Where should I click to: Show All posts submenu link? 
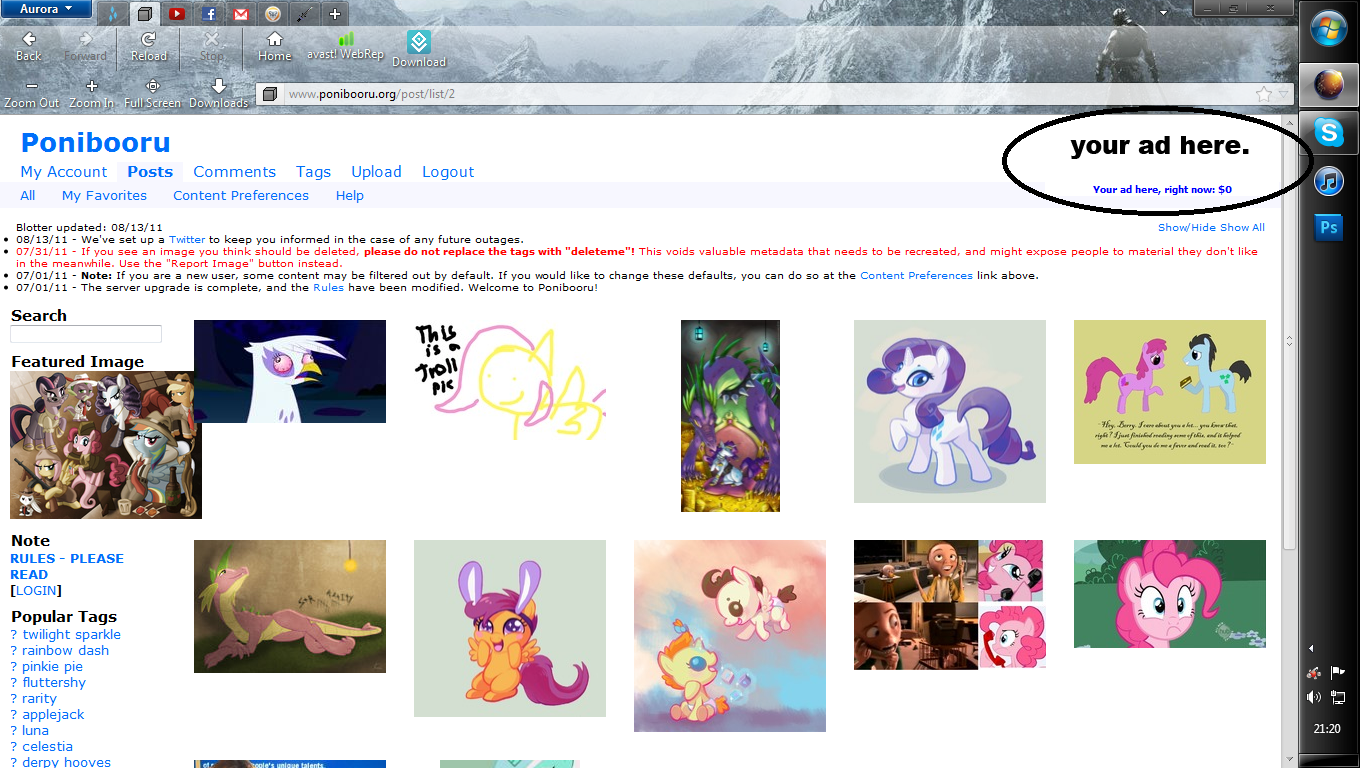(28, 196)
